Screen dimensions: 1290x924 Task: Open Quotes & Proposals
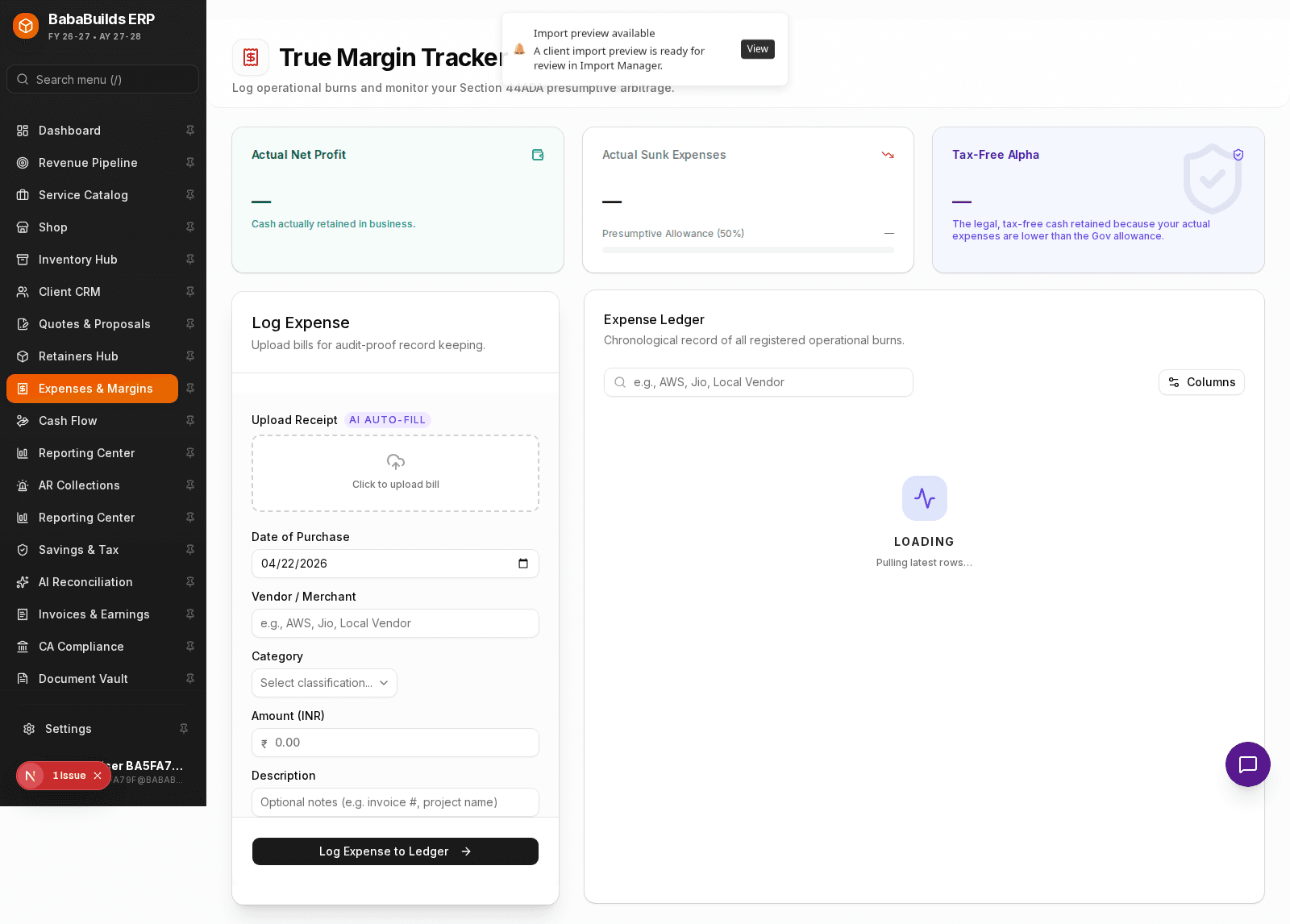coord(92,324)
